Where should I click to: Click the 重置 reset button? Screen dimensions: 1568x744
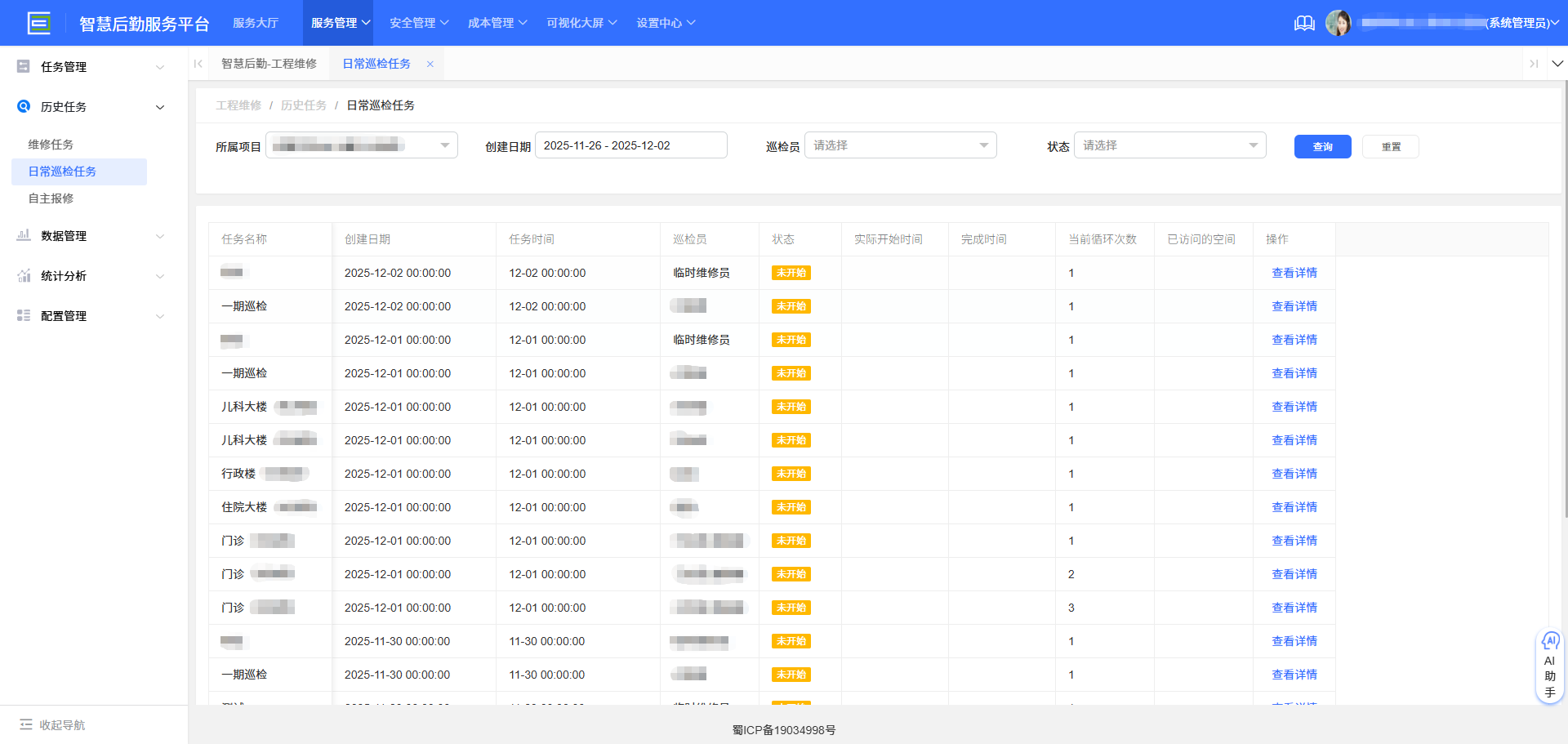point(1390,146)
